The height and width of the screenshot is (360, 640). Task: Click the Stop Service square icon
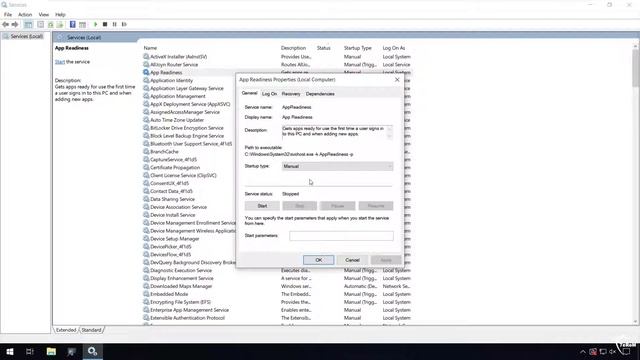tap(105, 24)
